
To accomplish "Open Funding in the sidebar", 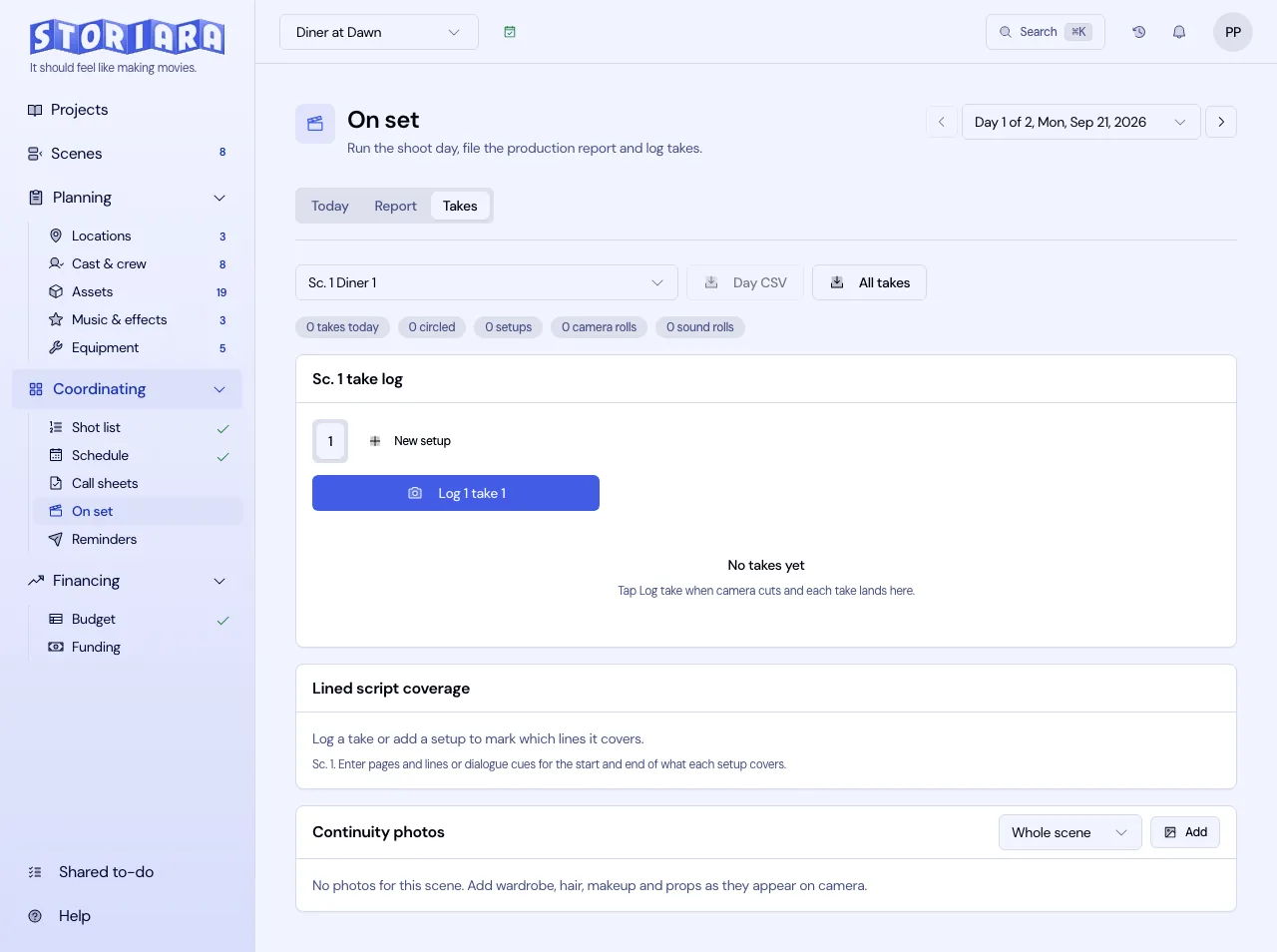I will [x=138, y=647].
